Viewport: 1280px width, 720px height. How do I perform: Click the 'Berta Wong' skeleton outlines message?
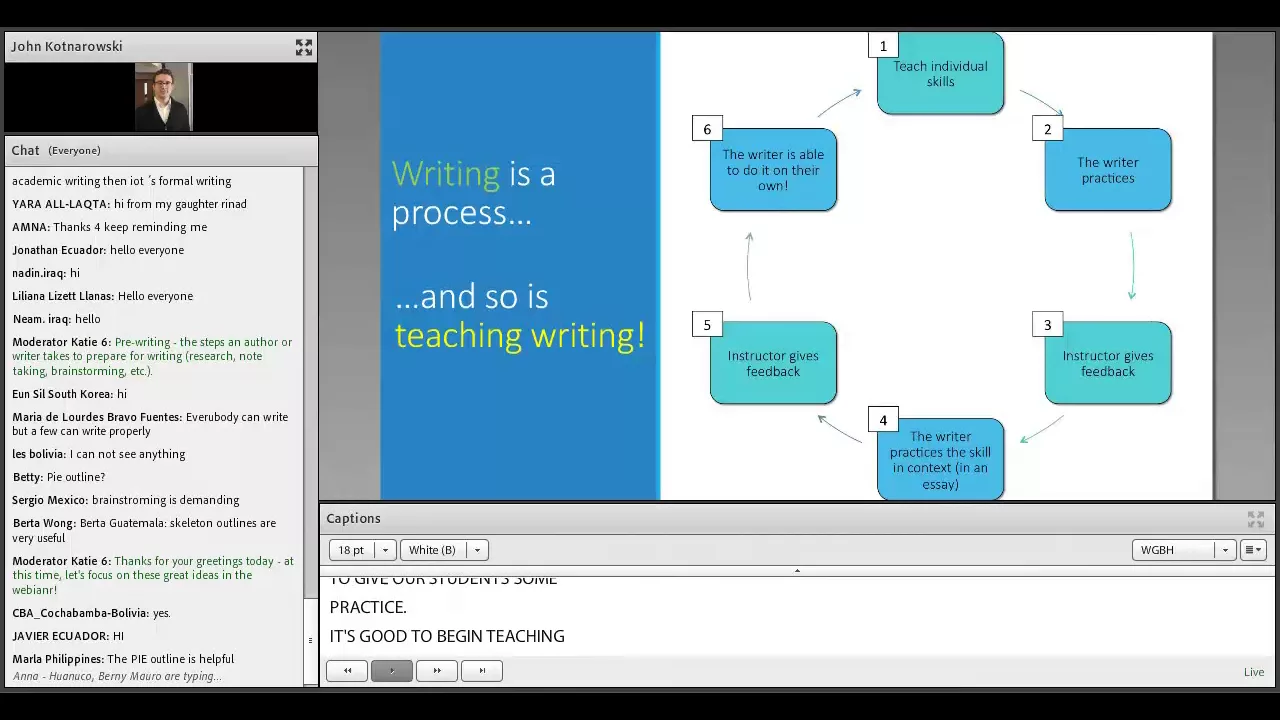(x=145, y=530)
